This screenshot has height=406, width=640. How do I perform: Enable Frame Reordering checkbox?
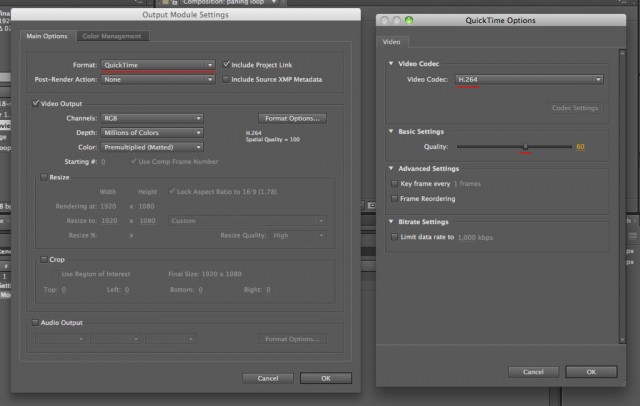pos(393,198)
